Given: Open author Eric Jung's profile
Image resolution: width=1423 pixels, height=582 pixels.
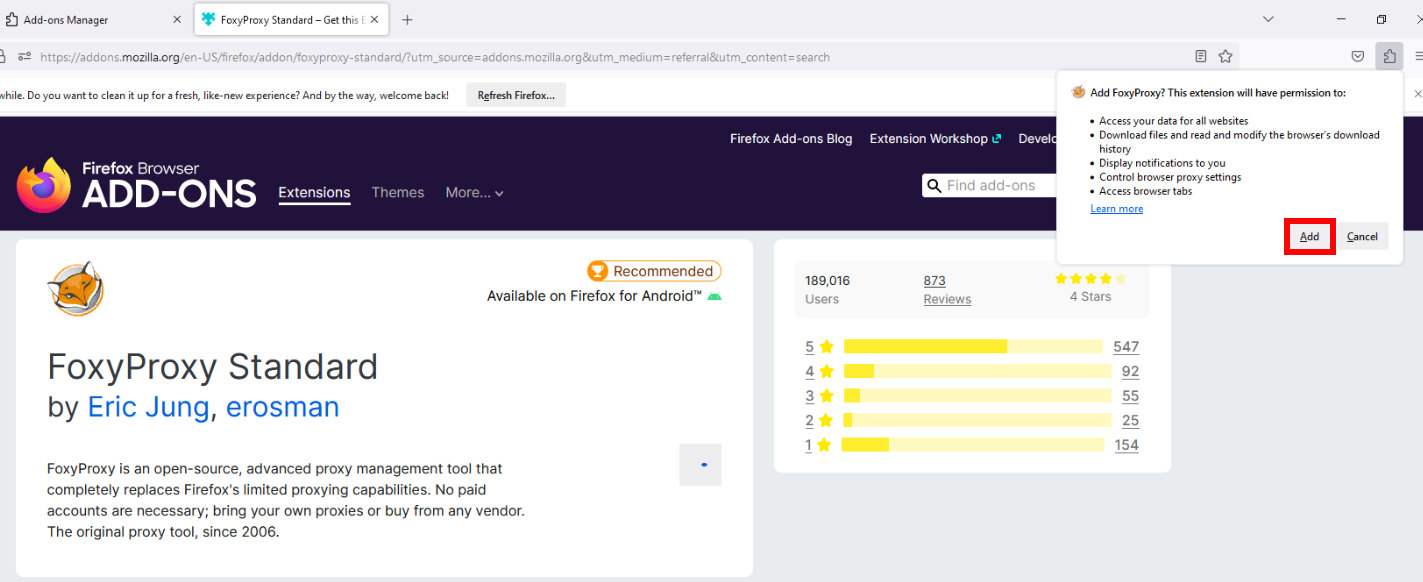Looking at the screenshot, I should pyautogui.click(x=148, y=407).
